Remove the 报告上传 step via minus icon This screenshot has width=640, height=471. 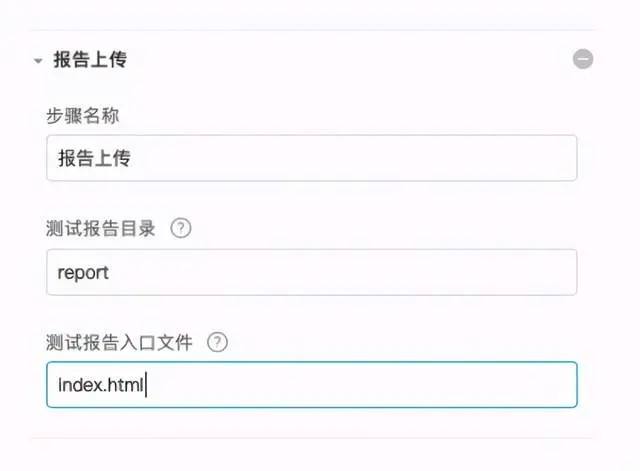582,59
